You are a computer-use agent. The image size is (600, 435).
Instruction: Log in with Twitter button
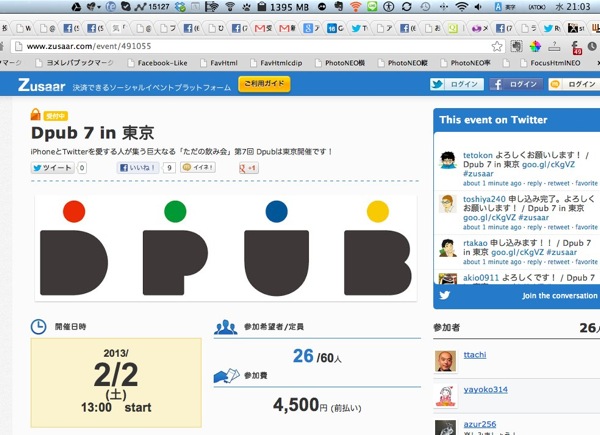pos(457,84)
